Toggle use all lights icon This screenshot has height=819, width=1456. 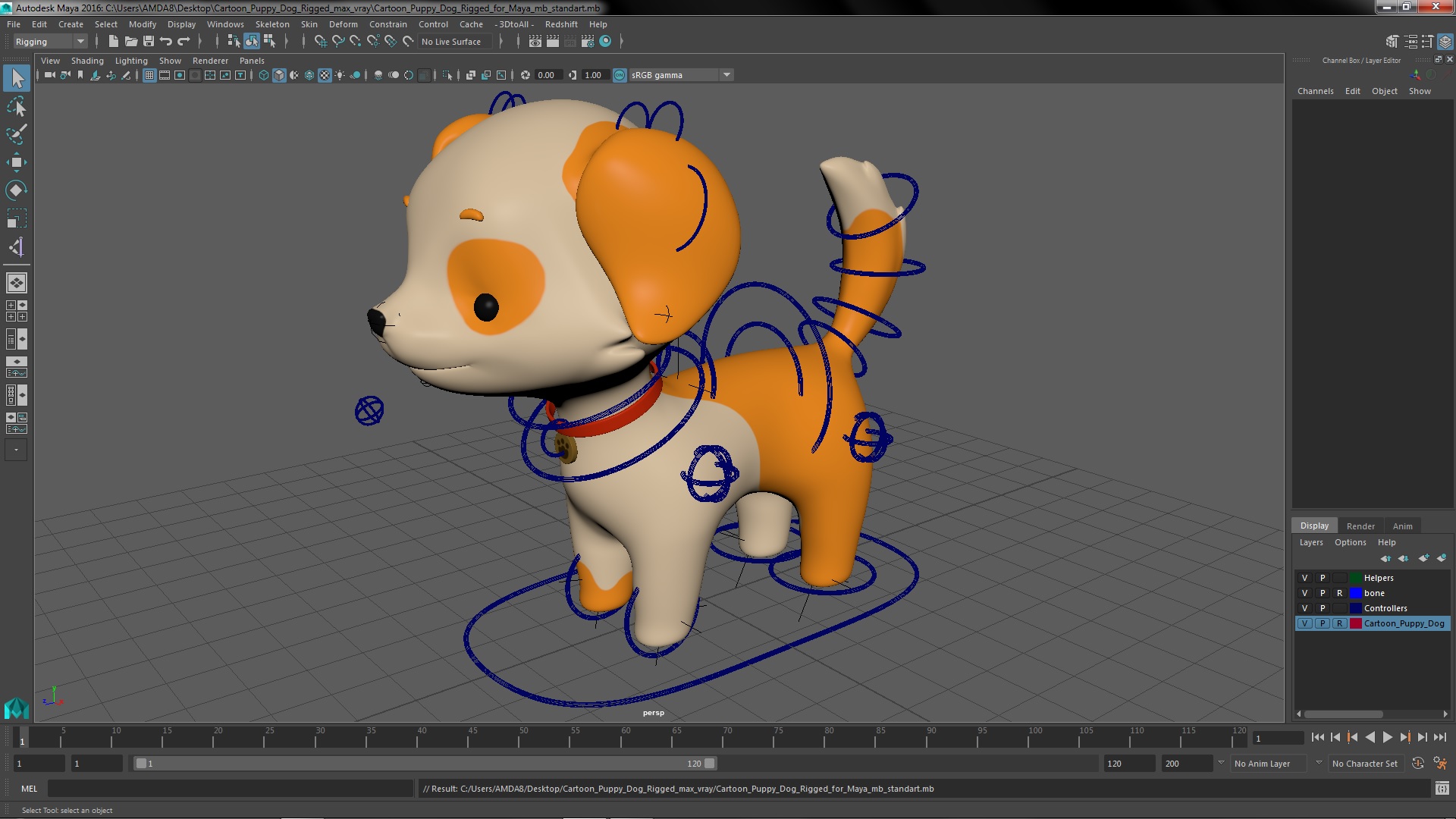[340, 75]
